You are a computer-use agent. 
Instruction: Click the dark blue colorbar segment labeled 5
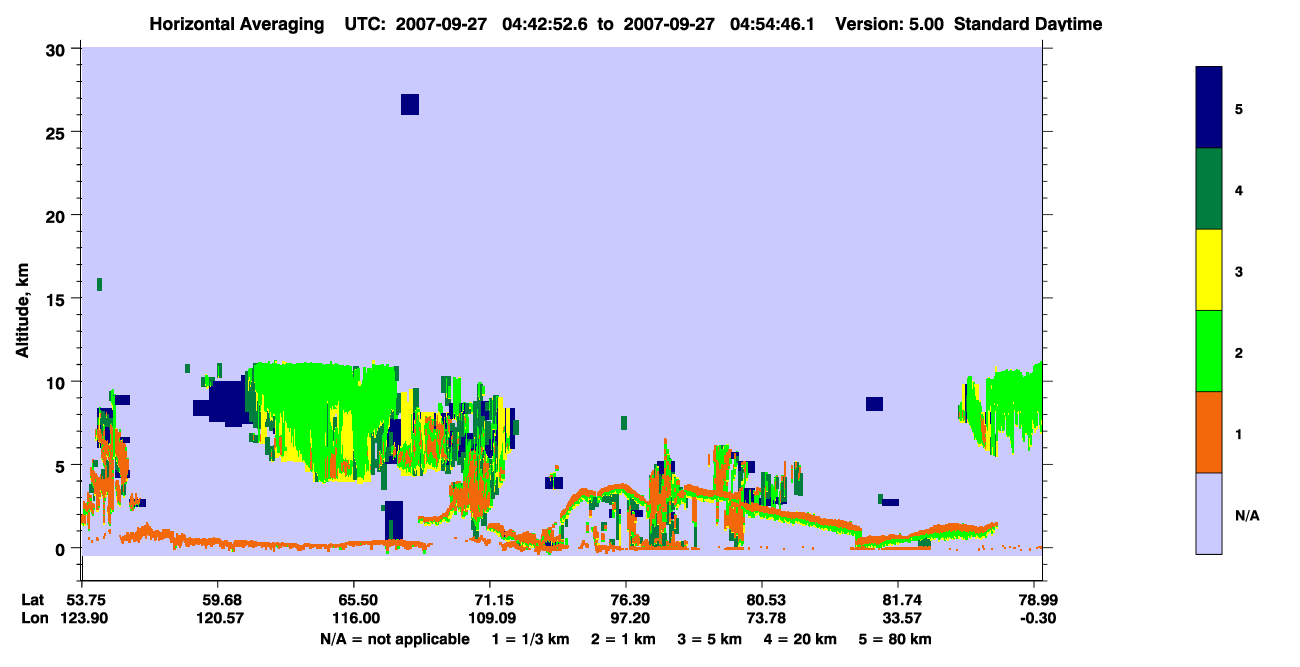click(1209, 108)
